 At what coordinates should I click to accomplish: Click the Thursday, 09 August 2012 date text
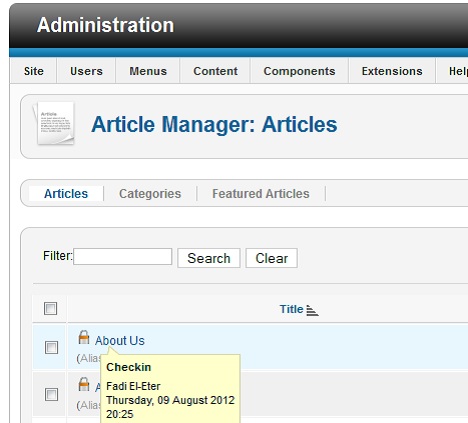[x=170, y=400]
